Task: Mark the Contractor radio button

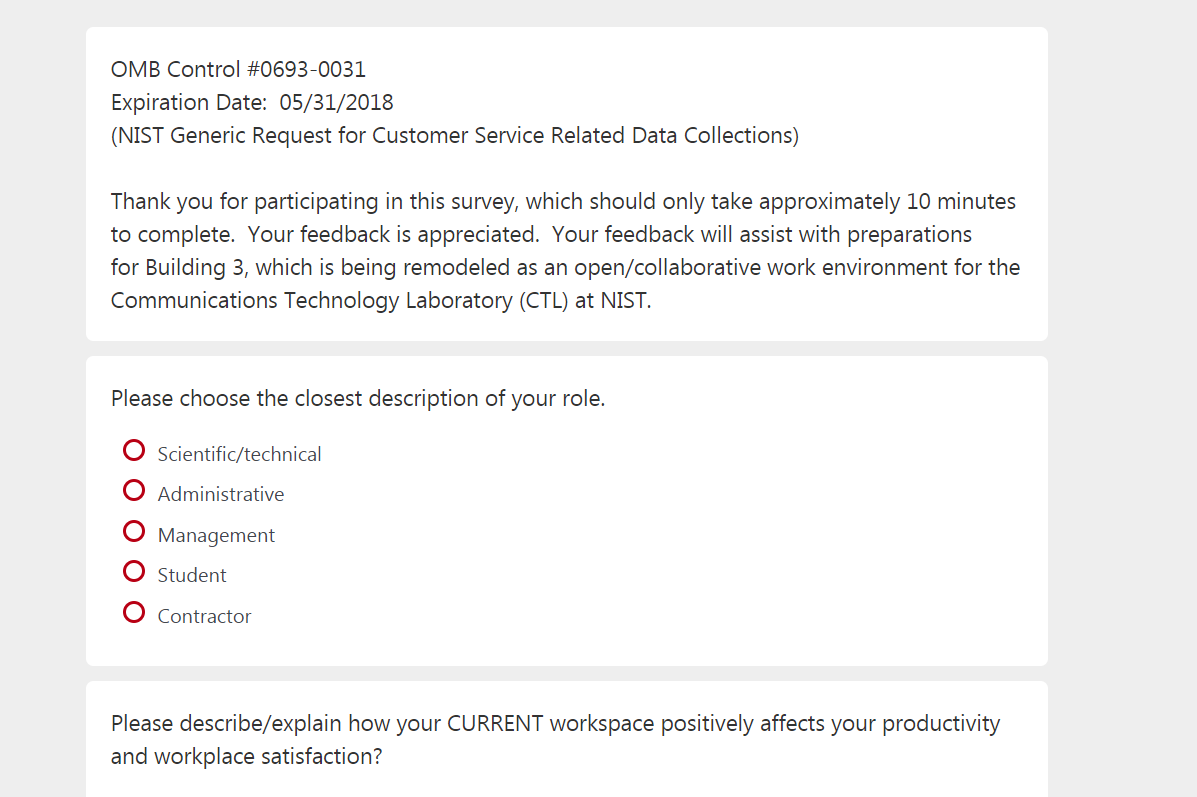Action: pyautogui.click(x=134, y=613)
